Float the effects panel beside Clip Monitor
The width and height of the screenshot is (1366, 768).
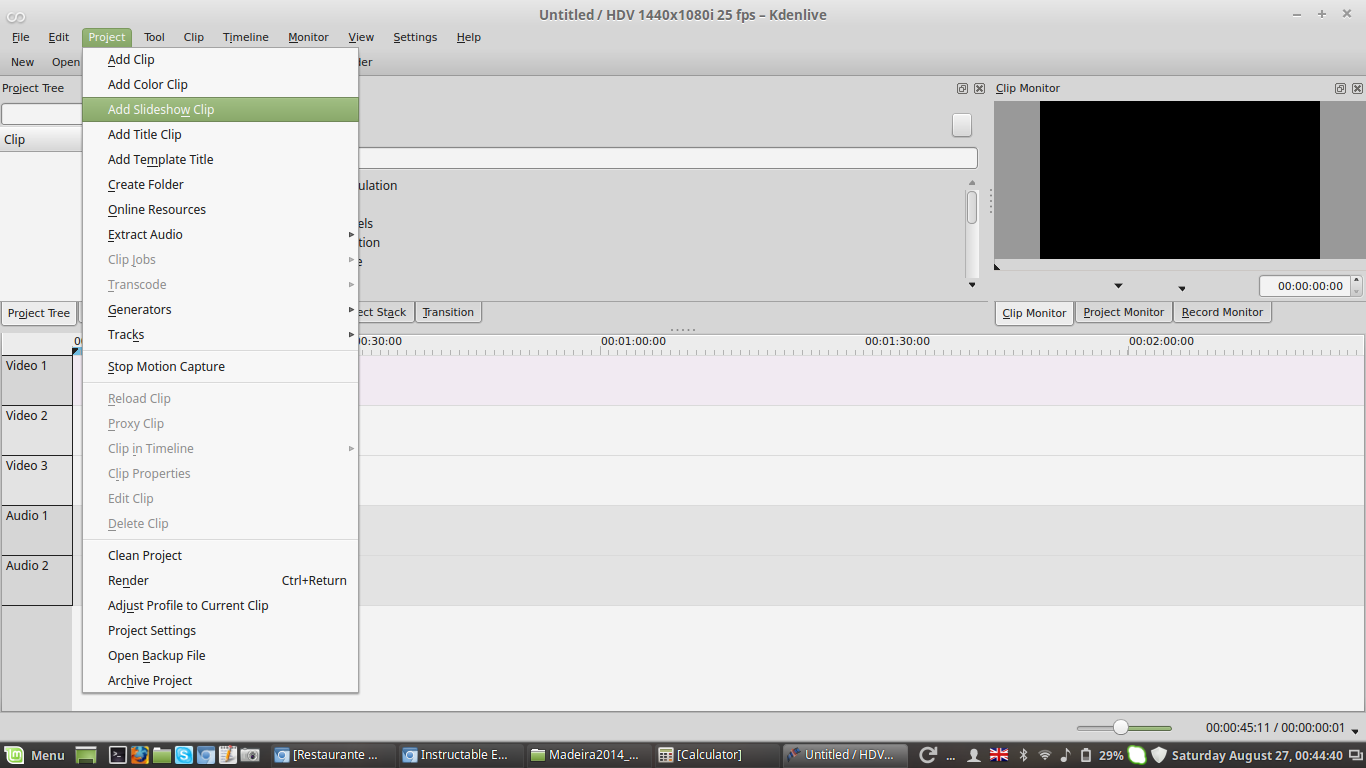click(962, 88)
